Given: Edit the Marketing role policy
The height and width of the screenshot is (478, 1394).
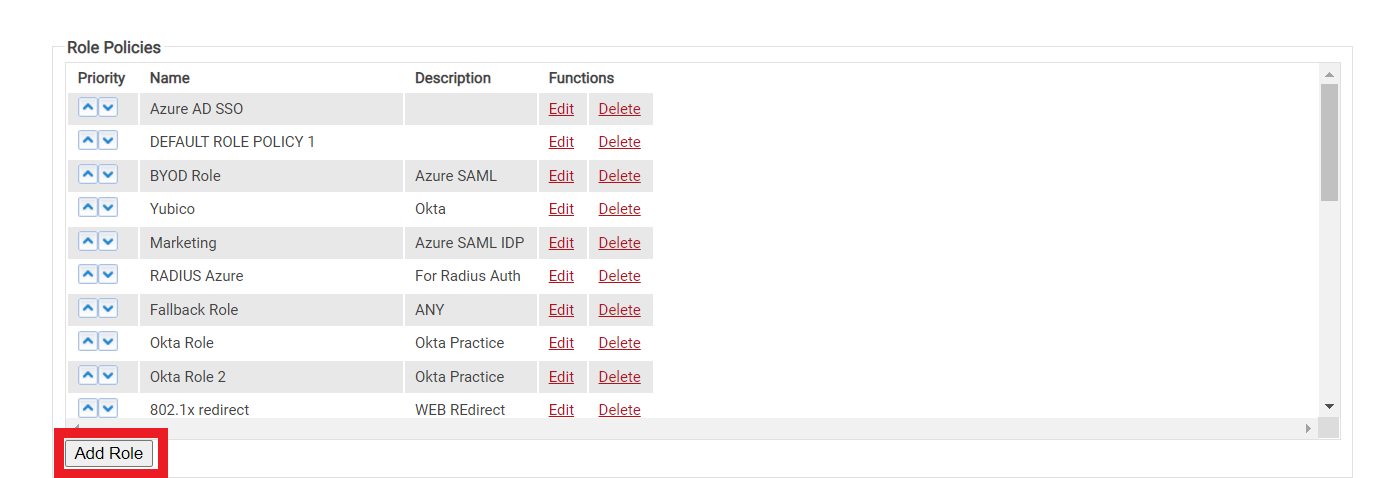Looking at the screenshot, I should click(x=561, y=243).
